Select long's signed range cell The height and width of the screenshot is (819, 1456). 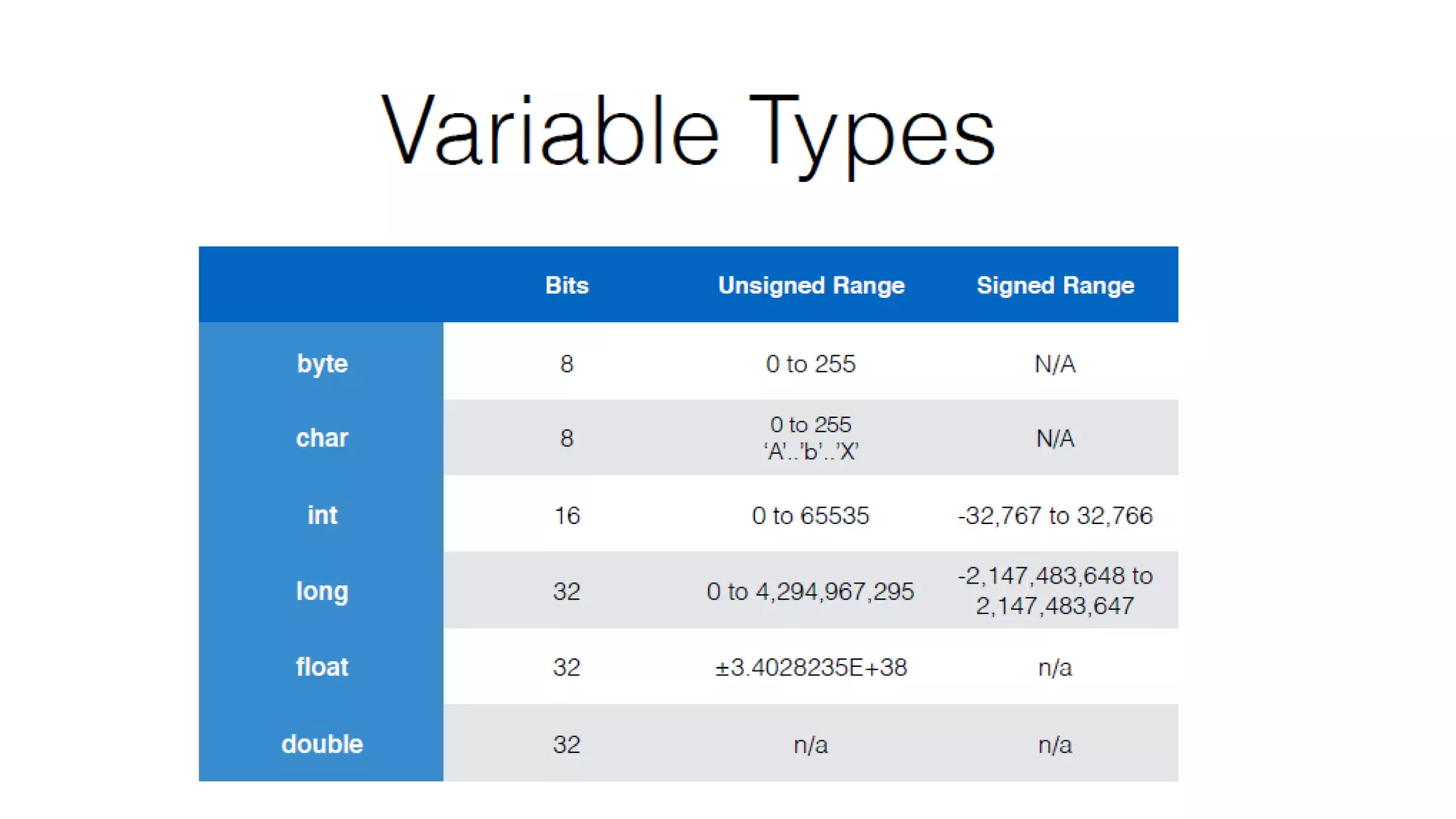tap(1055, 591)
